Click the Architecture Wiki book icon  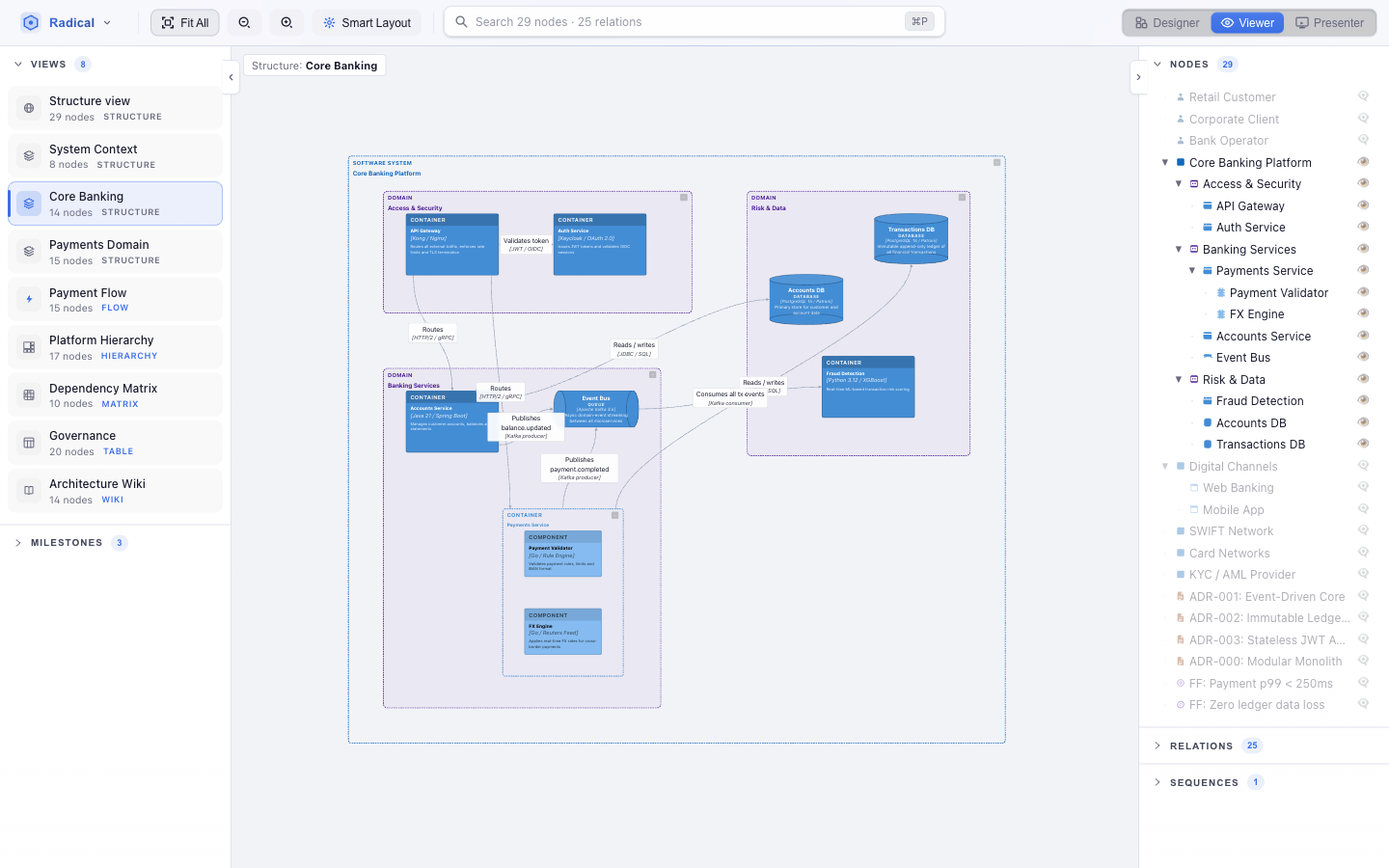tap(29, 491)
